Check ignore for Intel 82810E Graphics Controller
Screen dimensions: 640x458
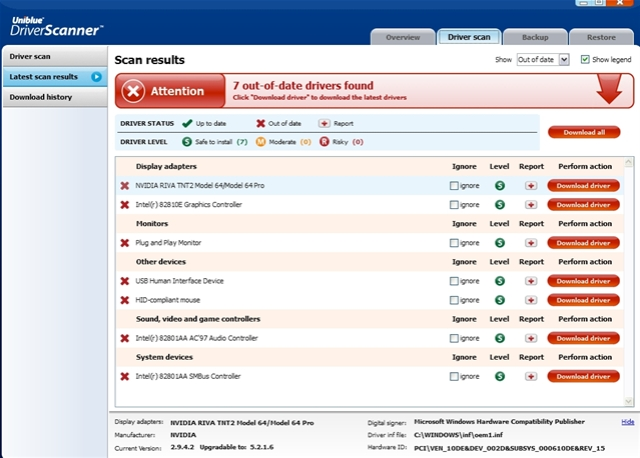454,205
